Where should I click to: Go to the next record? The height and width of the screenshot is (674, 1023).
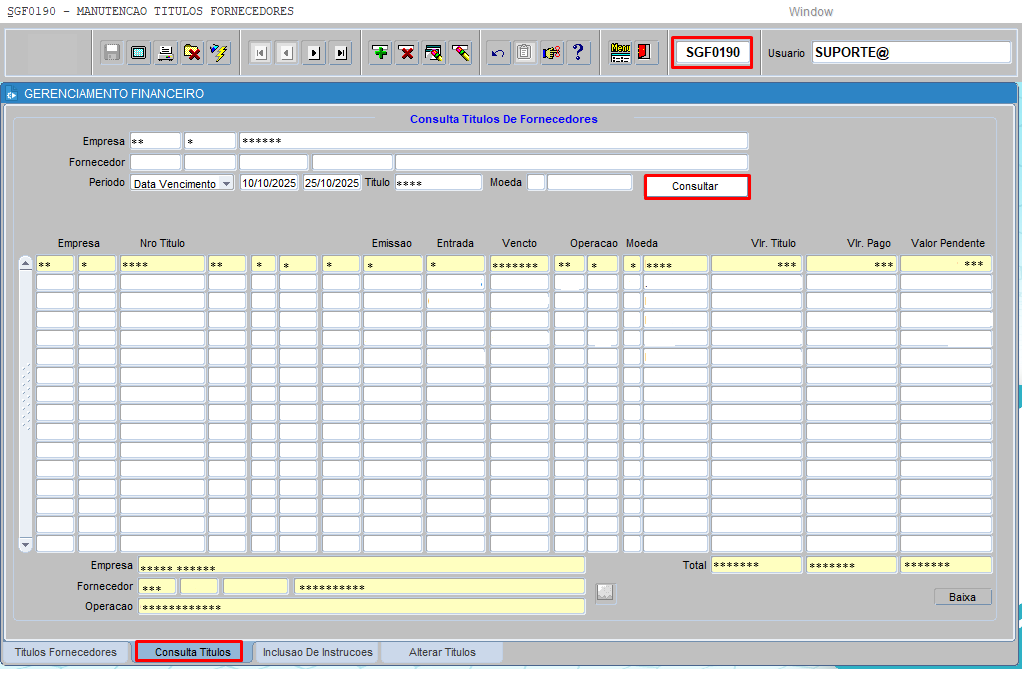[314, 53]
